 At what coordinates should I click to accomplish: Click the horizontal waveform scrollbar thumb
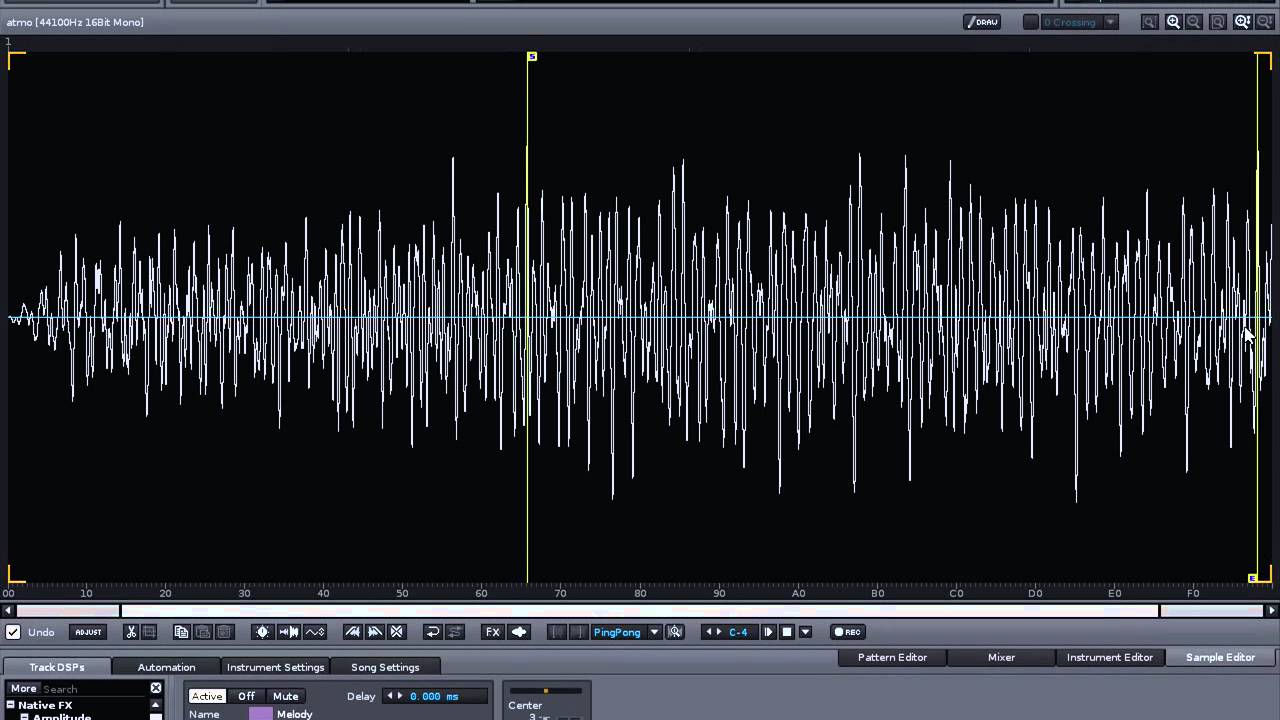(x=640, y=611)
